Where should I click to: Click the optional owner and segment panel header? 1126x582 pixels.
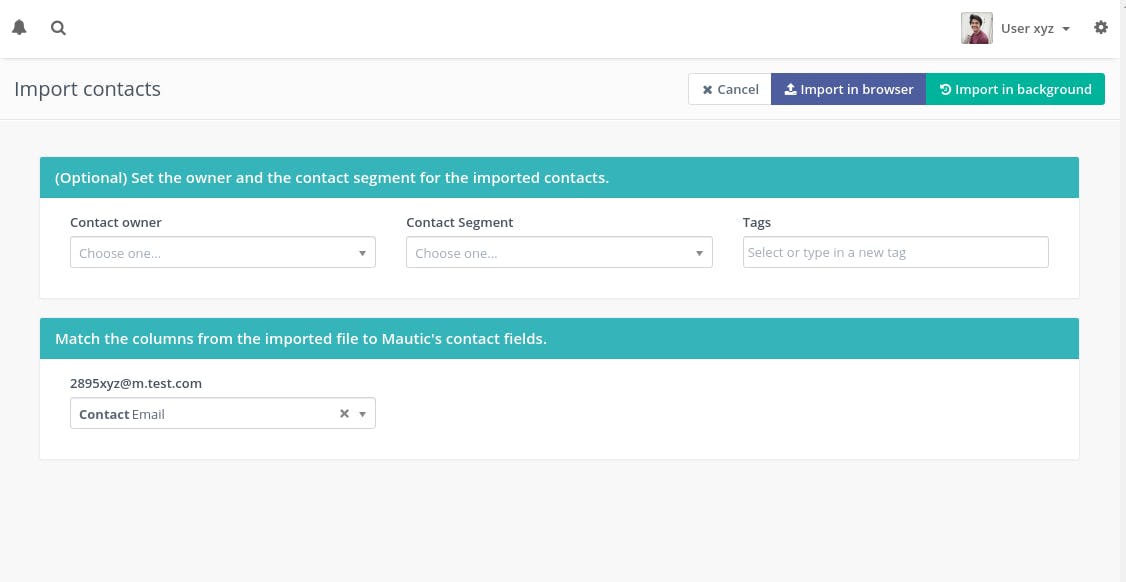click(x=559, y=177)
